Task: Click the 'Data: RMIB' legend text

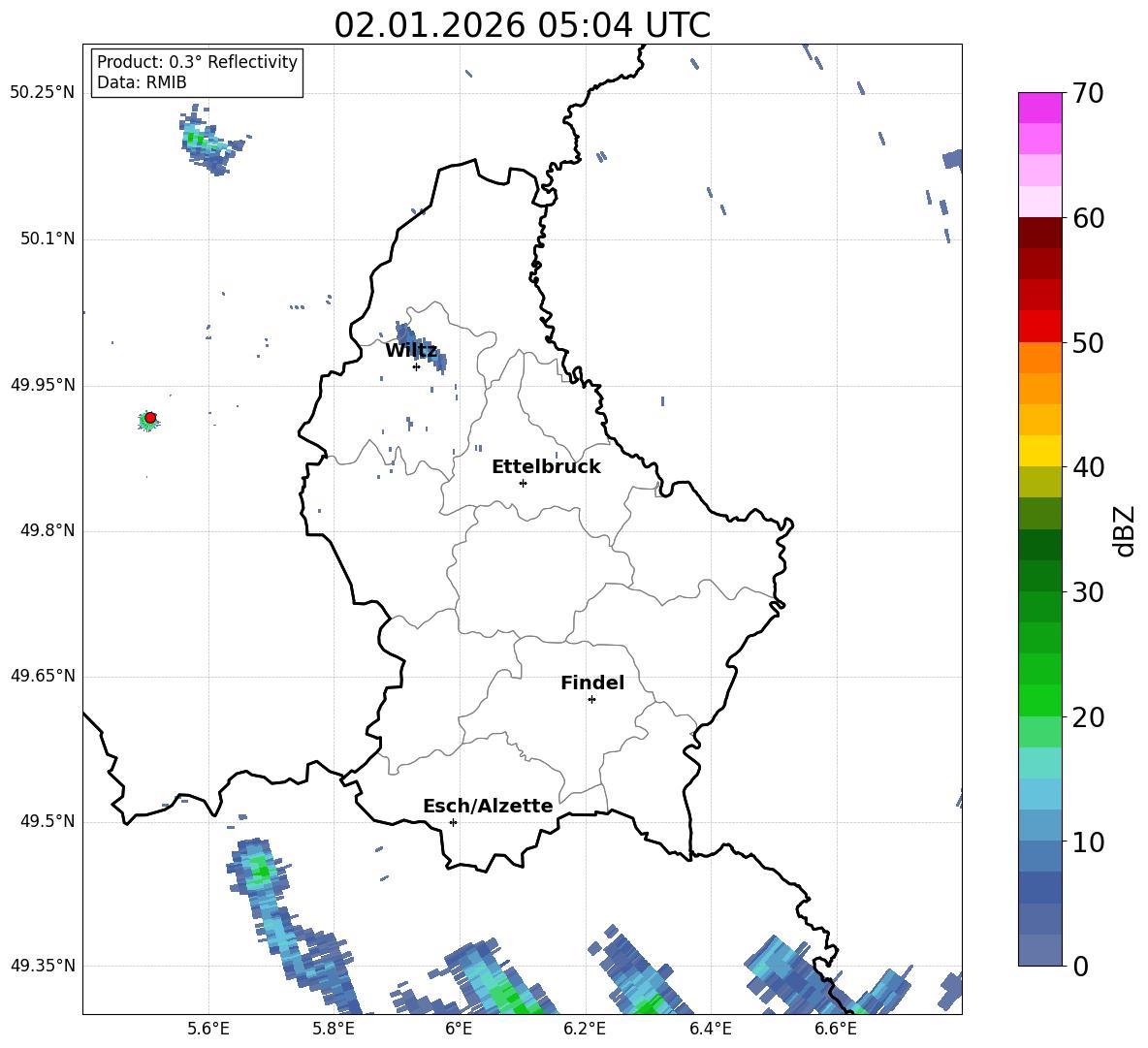Action: click(142, 82)
